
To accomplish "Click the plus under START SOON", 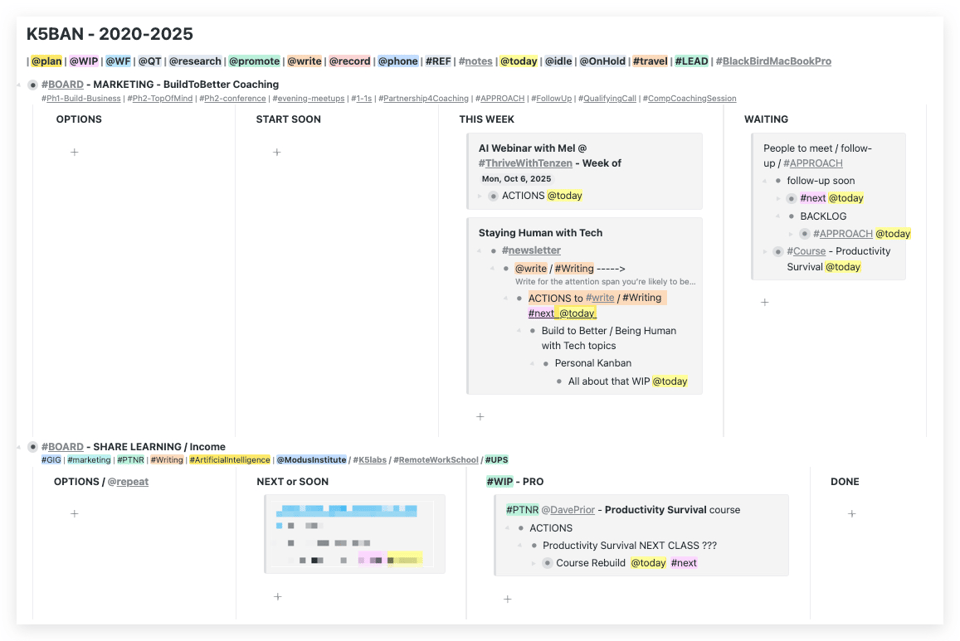I will pos(277,152).
